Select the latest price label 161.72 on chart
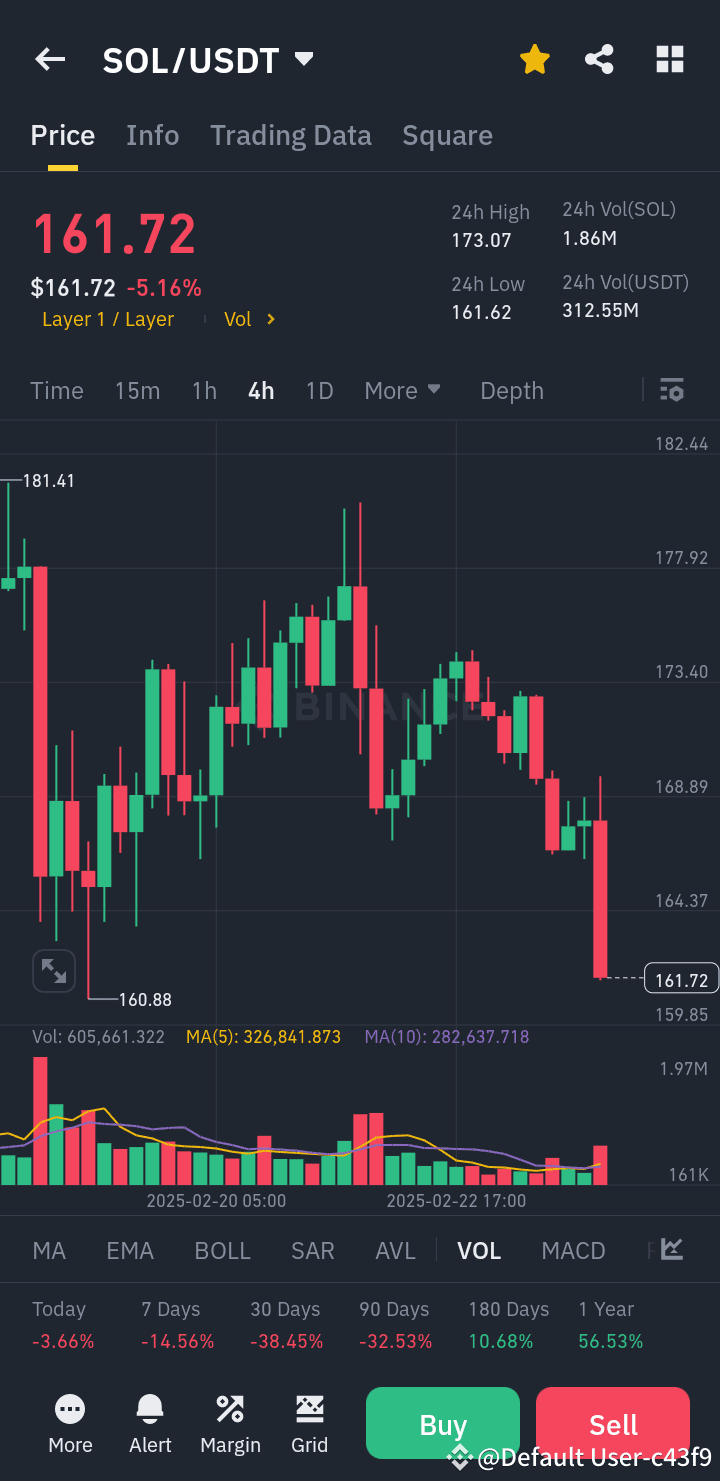The image size is (720, 1481). pos(681,978)
